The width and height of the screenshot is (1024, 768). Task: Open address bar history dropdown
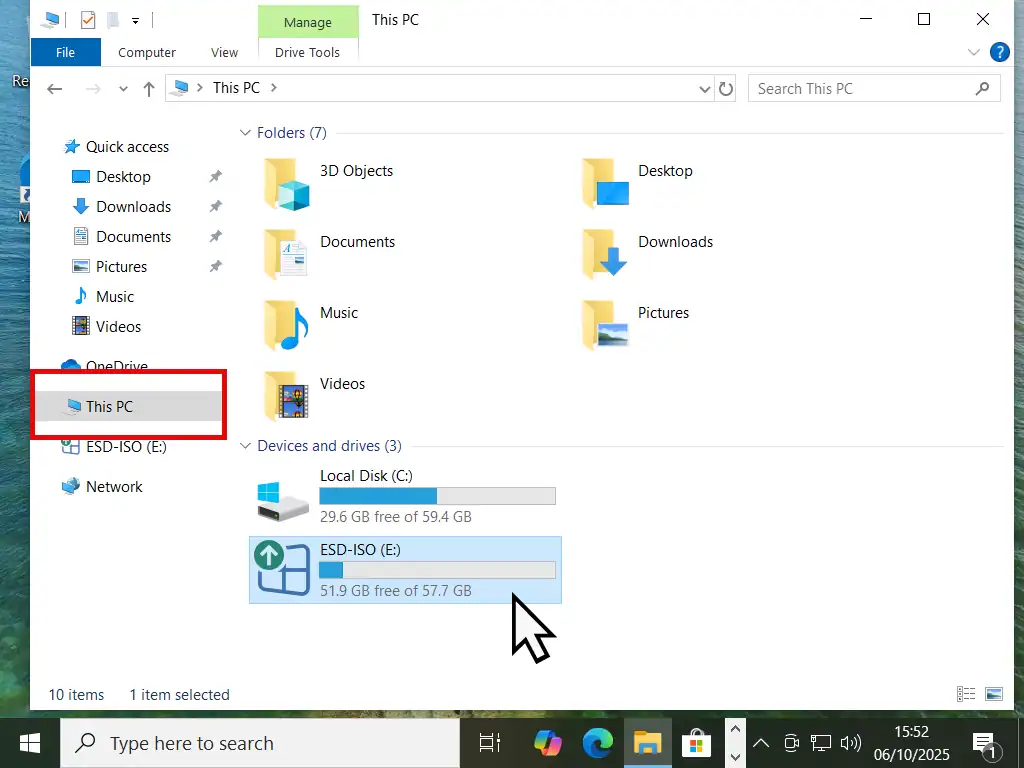click(x=705, y=88)
